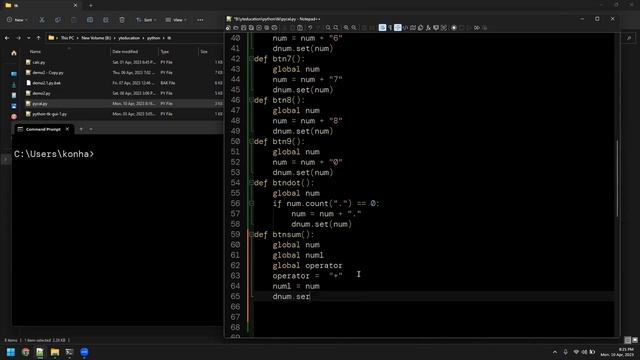Viewport: 640px width, 360px height.
Task: Open the New dropdown in File Explorer
Action: pos(17,20)
